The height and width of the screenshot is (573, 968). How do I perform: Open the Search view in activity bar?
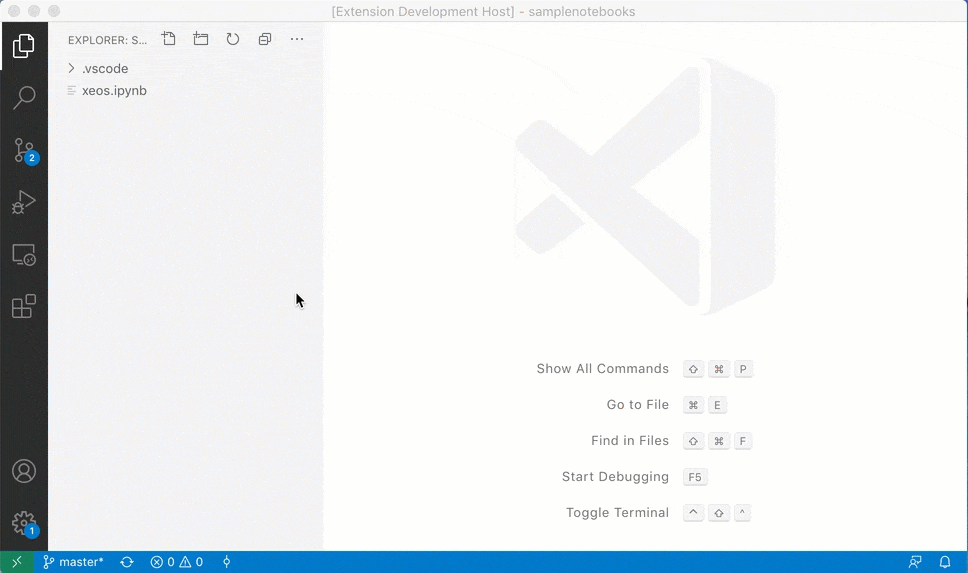tap(24, 98)
